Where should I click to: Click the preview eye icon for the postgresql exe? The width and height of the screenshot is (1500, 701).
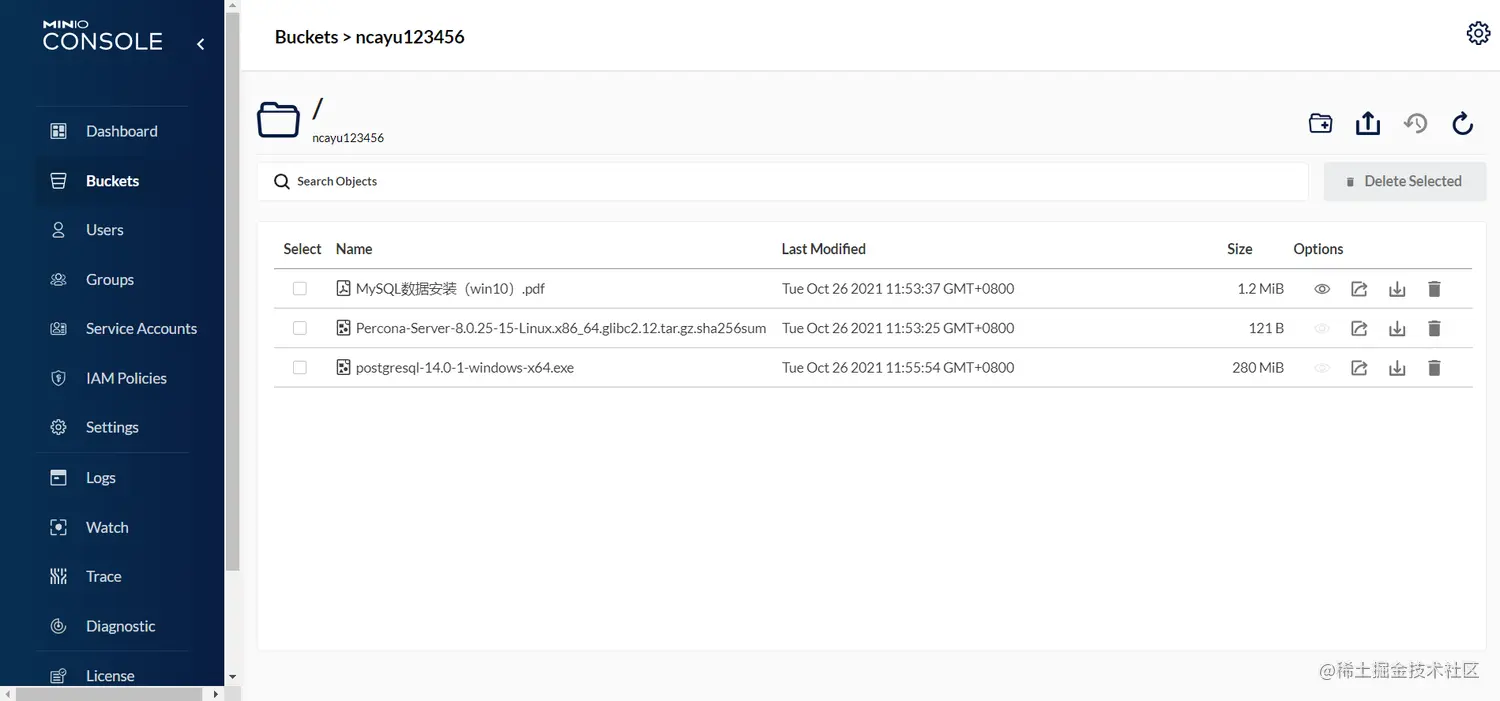point(1322,368)
